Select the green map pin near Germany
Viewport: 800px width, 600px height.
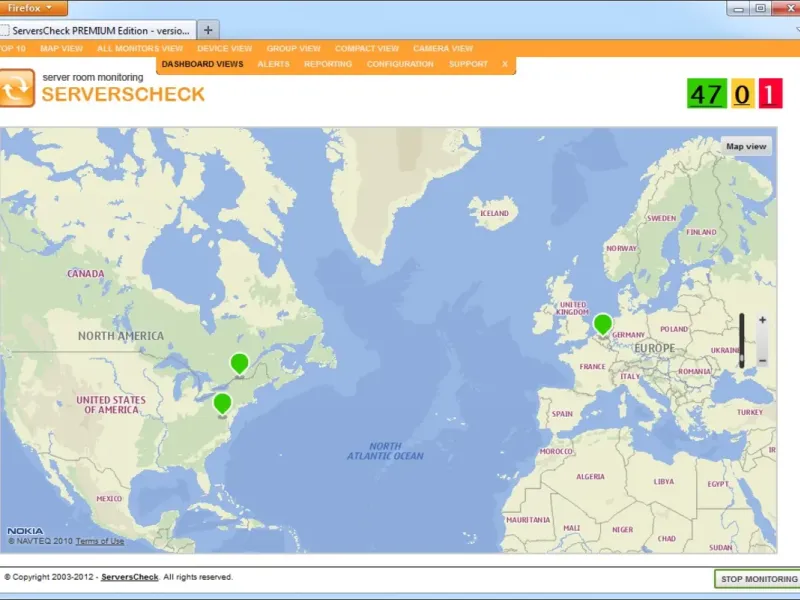(x=603, y=324)
